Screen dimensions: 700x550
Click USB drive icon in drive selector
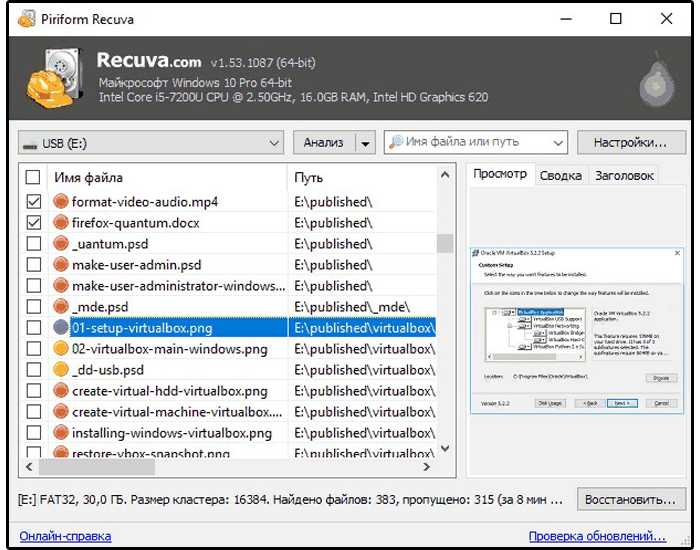click(30, 145)
